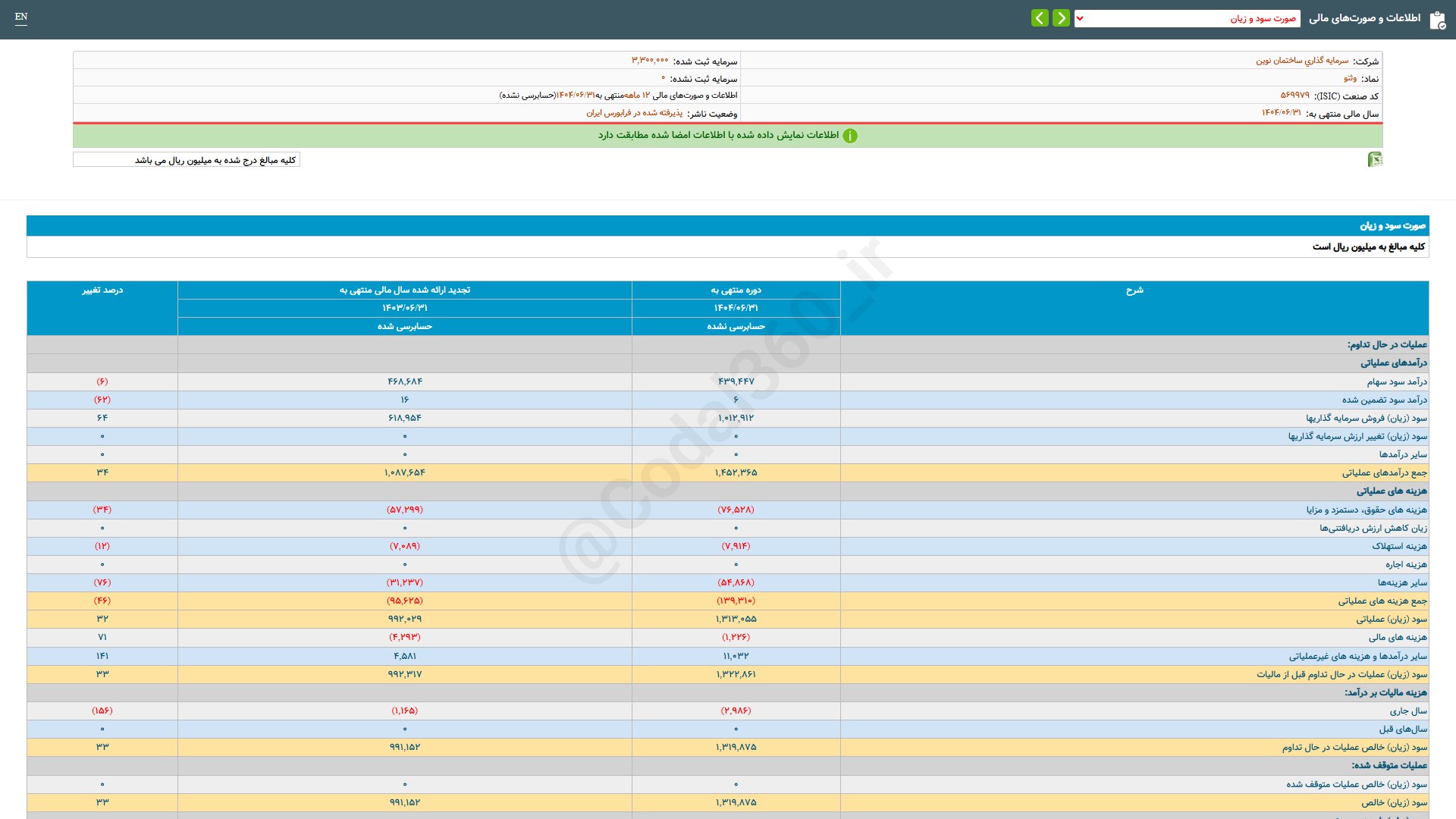Click the clipboard report icon in header
The image size is (1456, 819).
point(1437,20)
